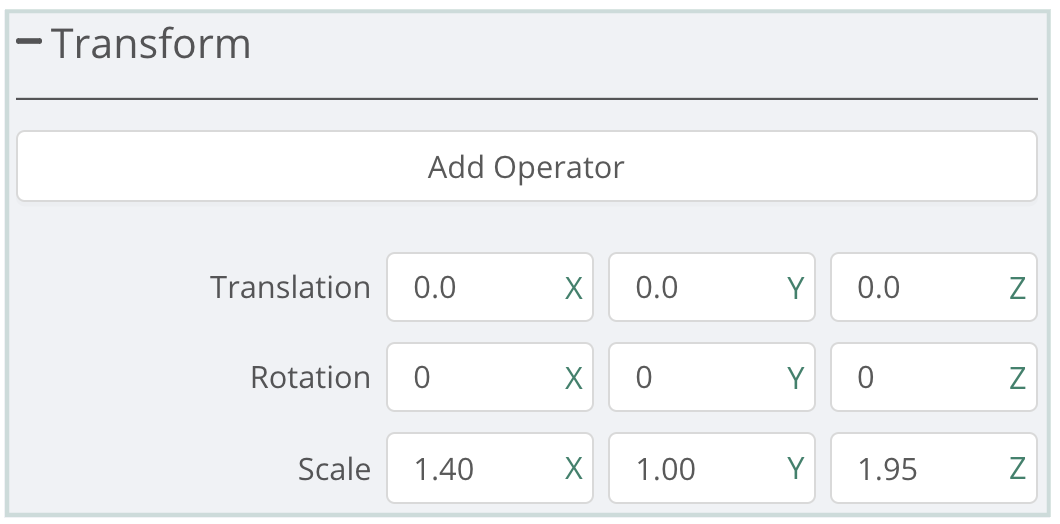Click the Add Operator button
Screen dimensions: 1060x524
526,167
